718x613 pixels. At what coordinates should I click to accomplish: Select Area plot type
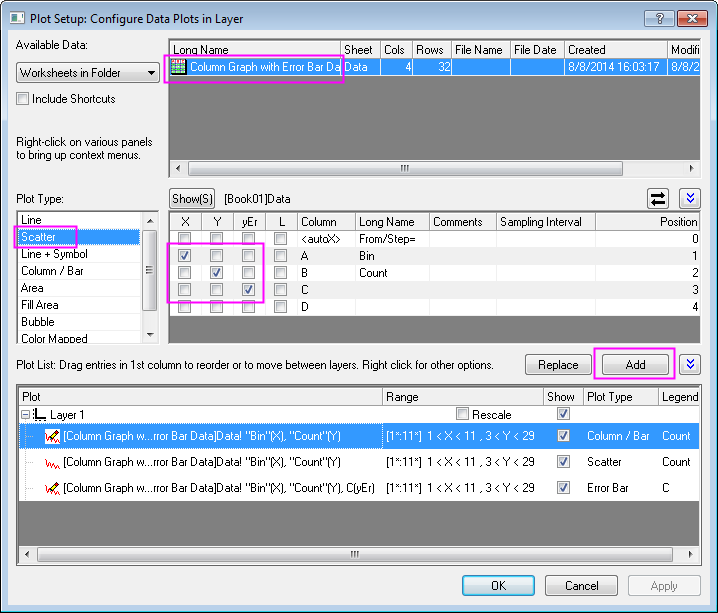click(x=79, y=288)
